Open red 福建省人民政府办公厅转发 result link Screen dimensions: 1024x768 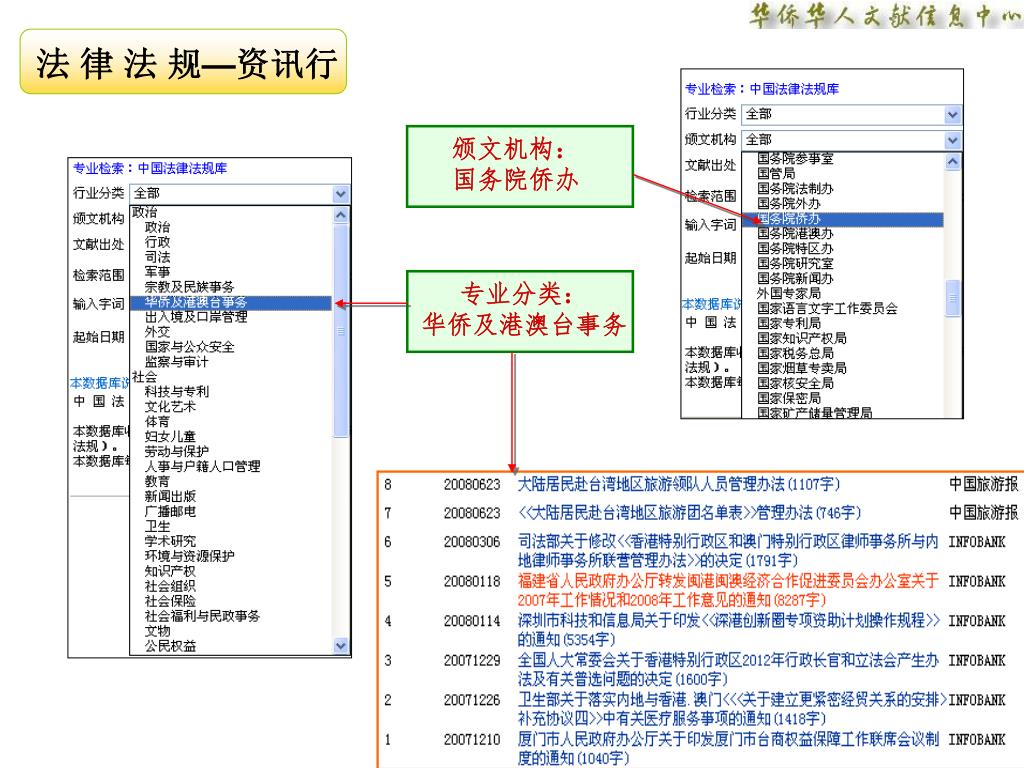coord(728,590)
